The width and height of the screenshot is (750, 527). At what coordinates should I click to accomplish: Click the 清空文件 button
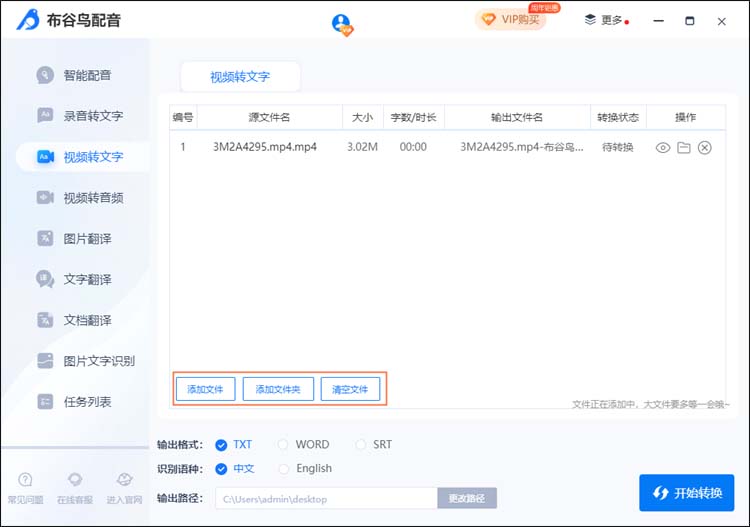350,389
